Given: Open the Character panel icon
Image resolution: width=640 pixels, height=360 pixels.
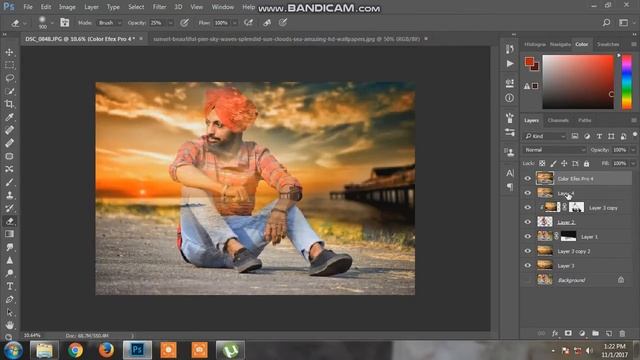Looking at the screenshot, I should click(x=510, y=173).
